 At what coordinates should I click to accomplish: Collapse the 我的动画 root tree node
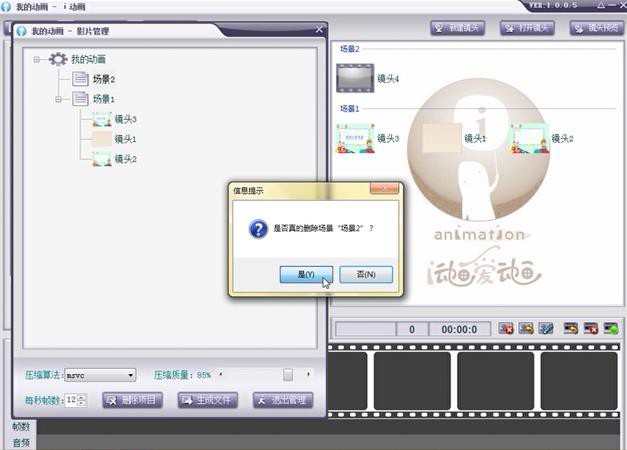tap(38, 60)
